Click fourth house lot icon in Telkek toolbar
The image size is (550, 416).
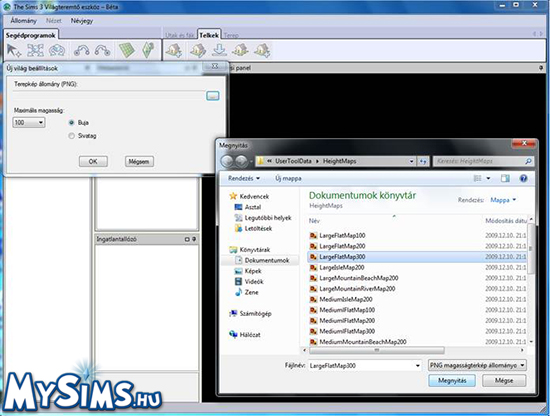tap(240, 51)
